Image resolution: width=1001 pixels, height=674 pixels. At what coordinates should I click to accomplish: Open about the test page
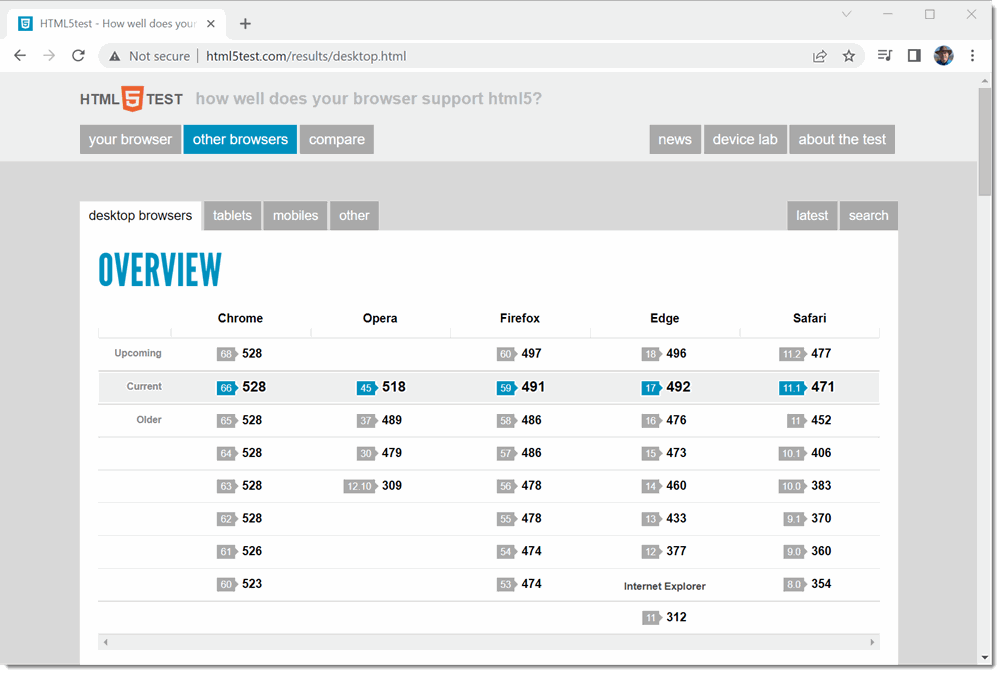(842, 139)
